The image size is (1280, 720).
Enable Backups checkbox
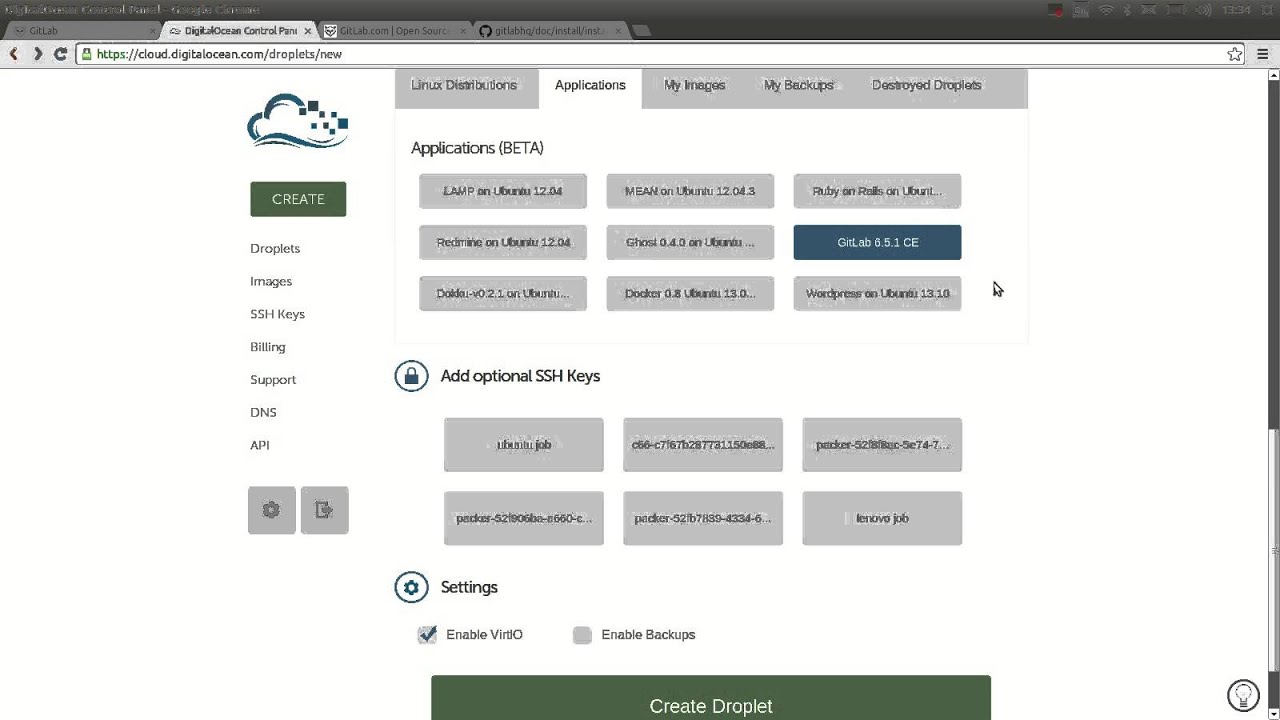point(582,635)
